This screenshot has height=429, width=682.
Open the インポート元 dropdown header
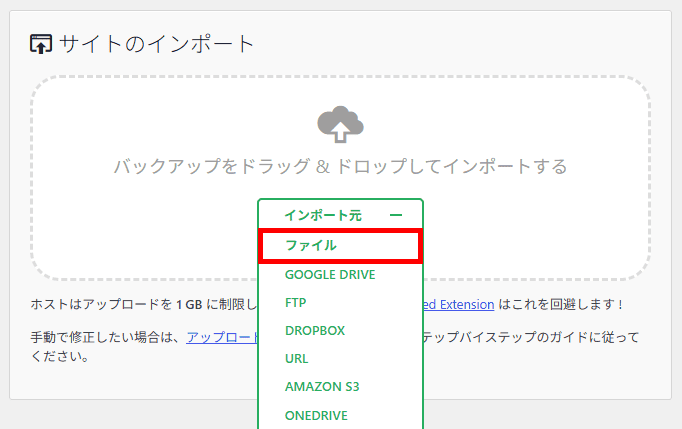pyautogui.click(x=341, y=215)
